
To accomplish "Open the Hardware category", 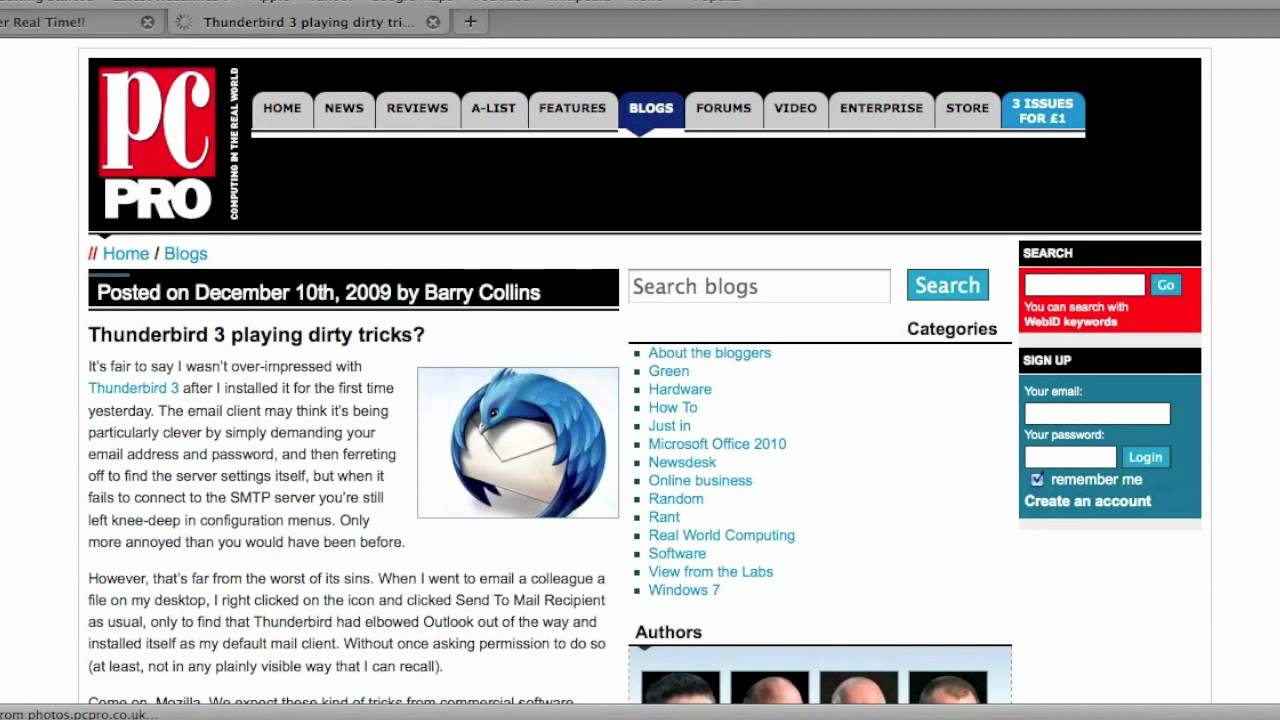I will pyautogui.click(x=680, y=389).
